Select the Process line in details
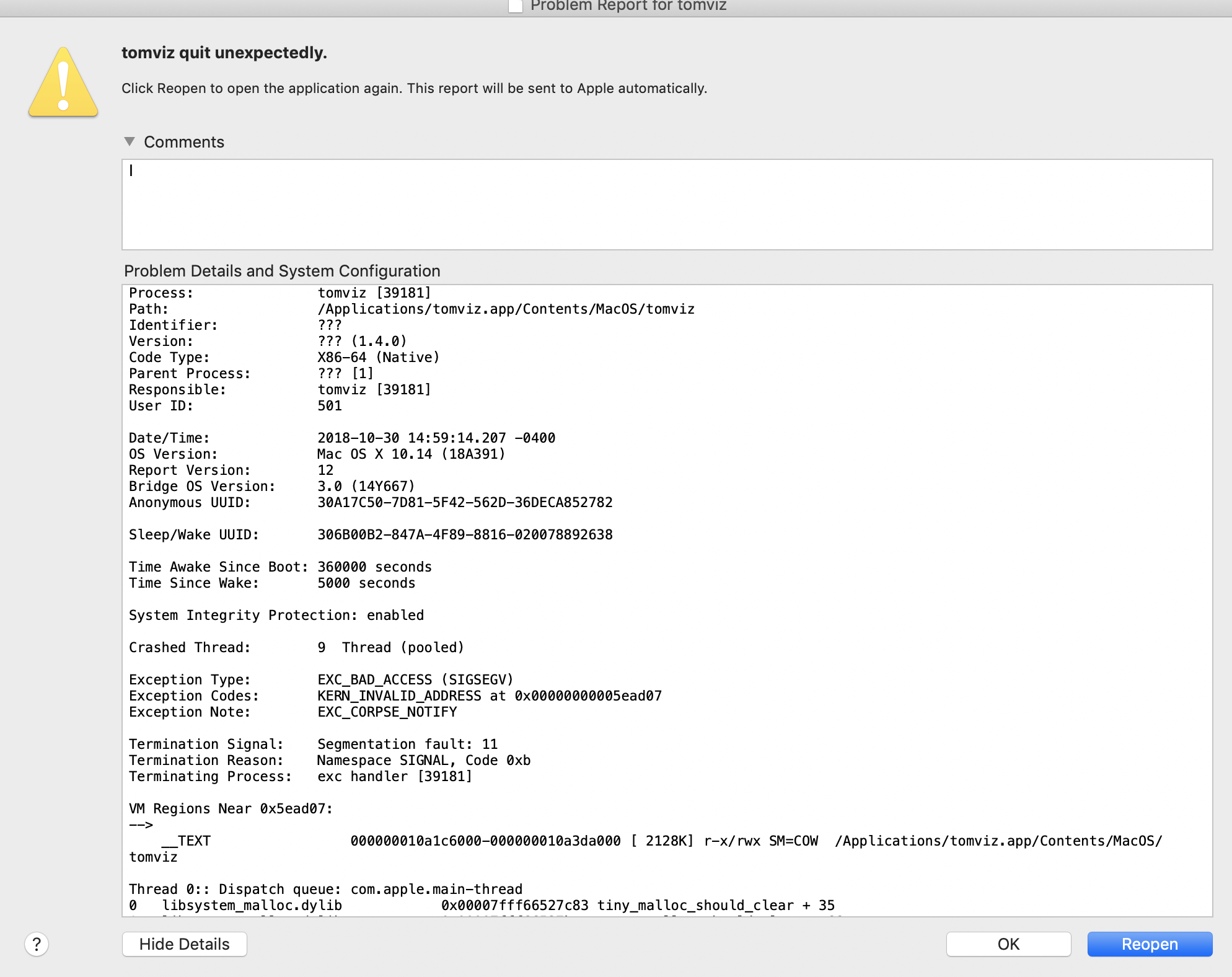Image resolution: width=1232 pixels, height=977 pixels. coord(282,293)
